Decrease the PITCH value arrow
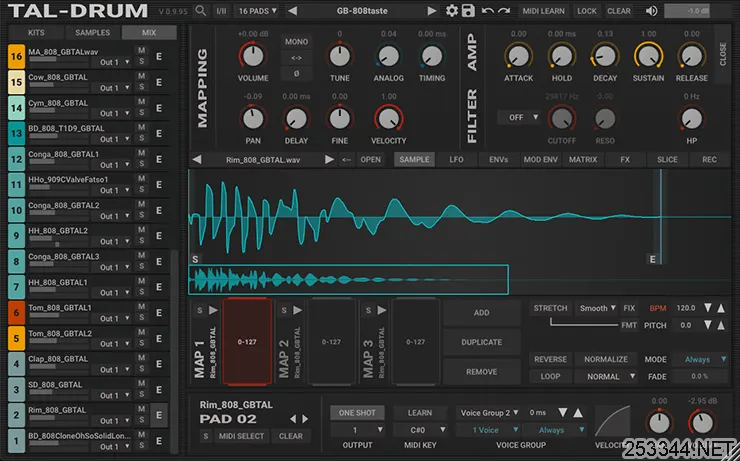This screenshot has width=740, height=461. (x=707, y=325)
